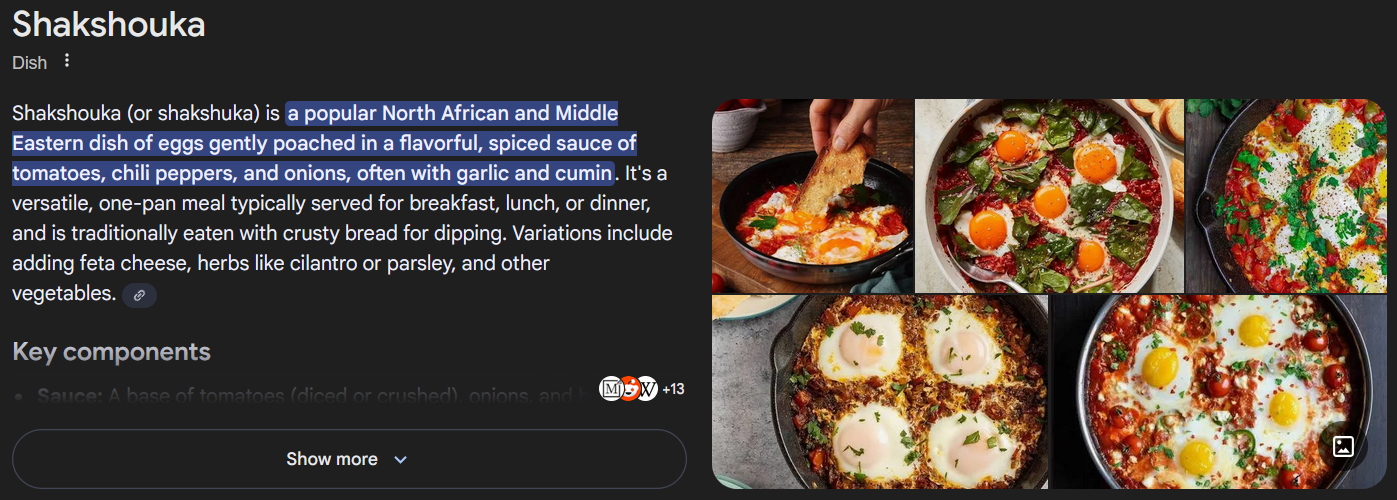Screen dimensions: 1397x500
Task: Click the 'M' source favicon
Action: (610, 389)
